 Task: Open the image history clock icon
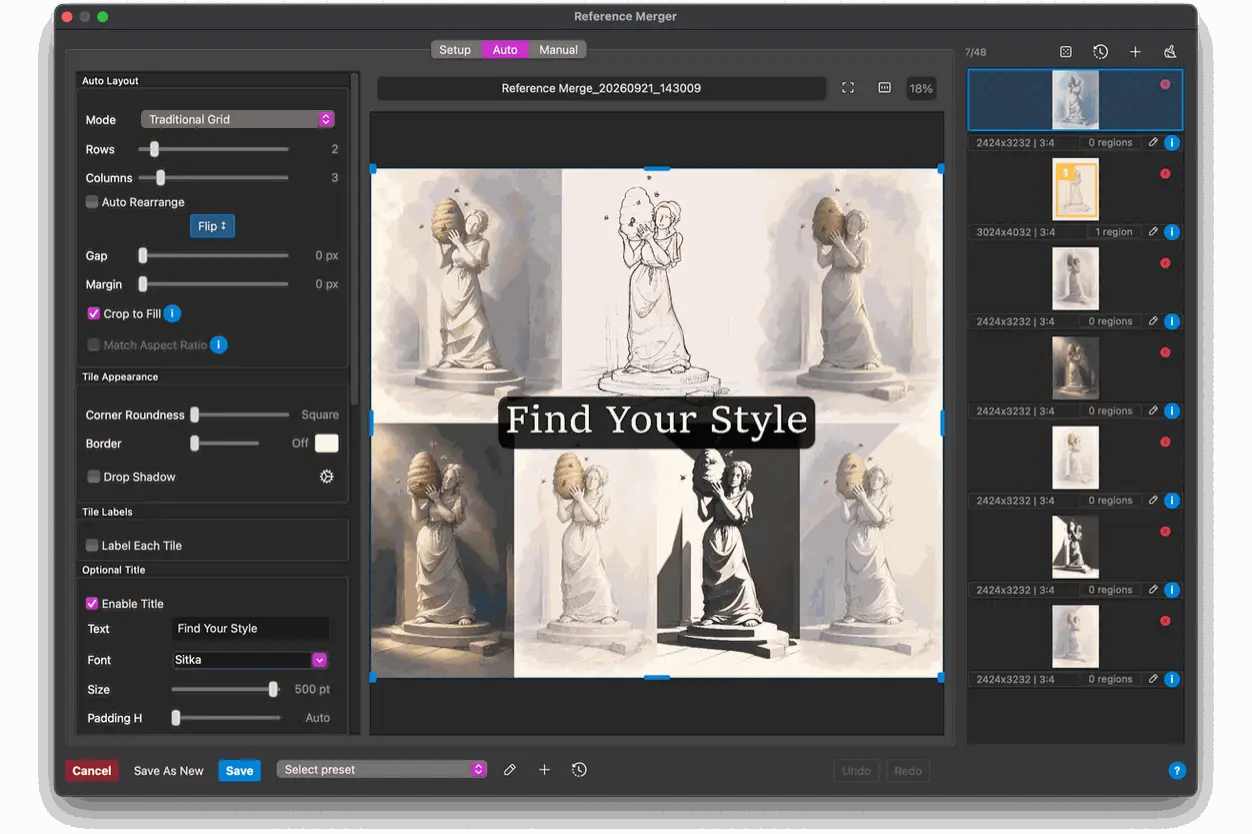(x=1100, y=52)
